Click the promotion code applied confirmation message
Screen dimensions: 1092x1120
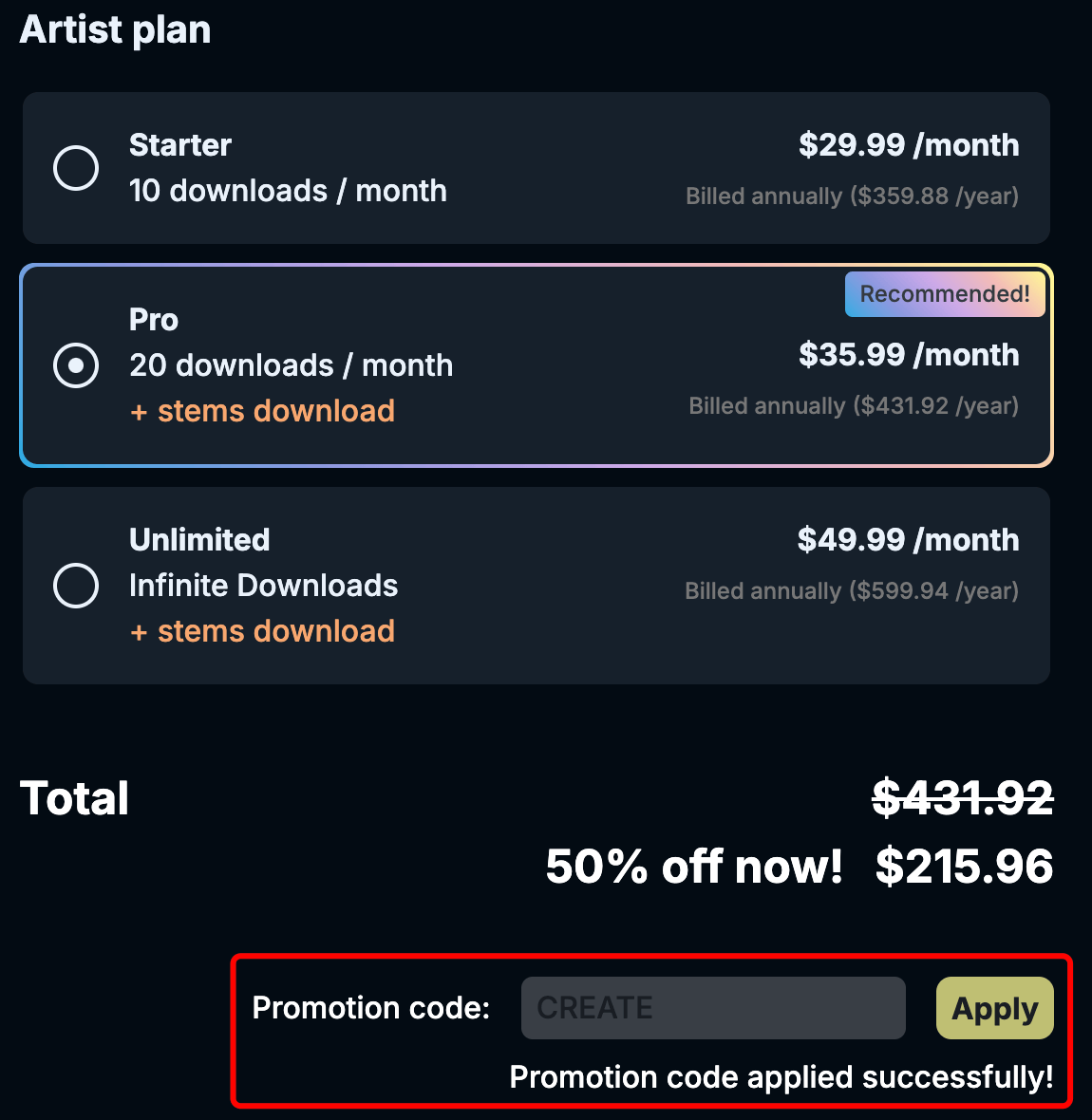click(x=781, y=1077)
